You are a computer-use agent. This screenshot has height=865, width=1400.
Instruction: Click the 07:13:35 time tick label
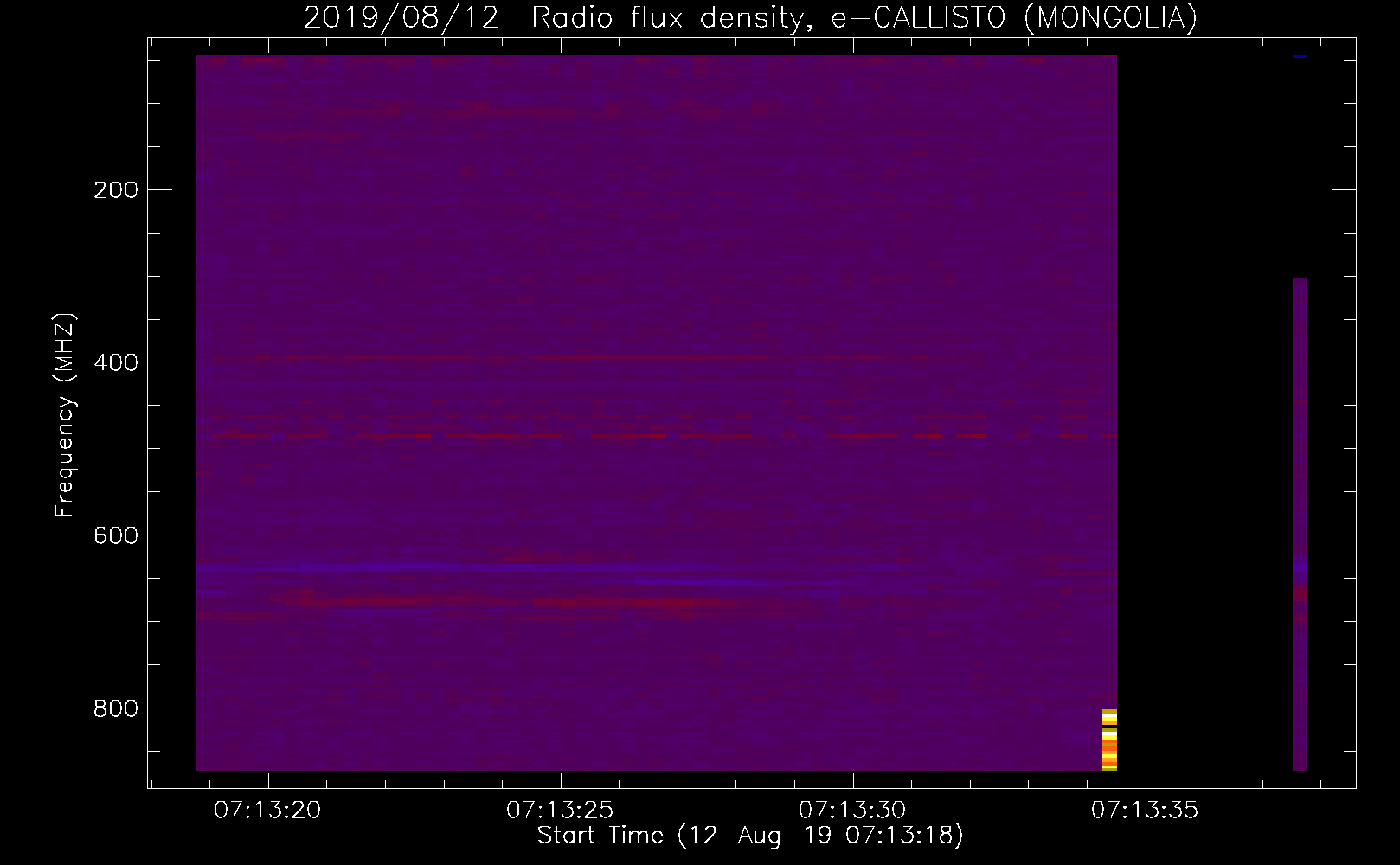click(1145, 811)
